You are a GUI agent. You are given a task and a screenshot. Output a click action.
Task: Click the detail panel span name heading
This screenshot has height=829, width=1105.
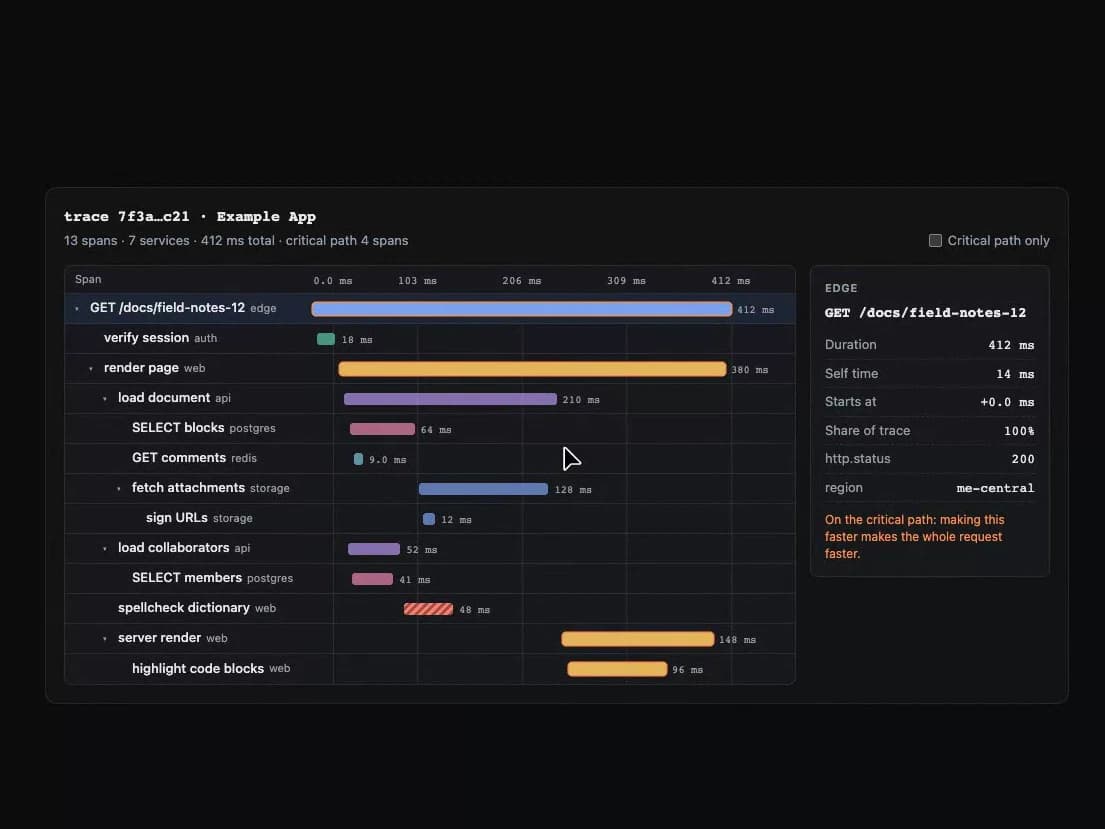[x=925, y=312]
